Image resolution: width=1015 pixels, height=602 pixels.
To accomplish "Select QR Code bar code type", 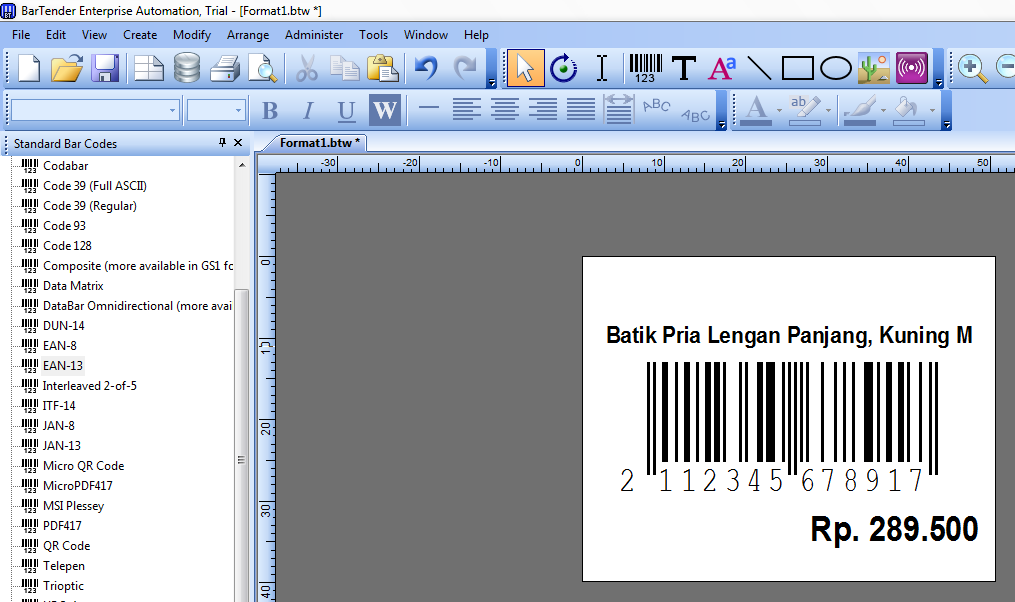I will point(67,546).
